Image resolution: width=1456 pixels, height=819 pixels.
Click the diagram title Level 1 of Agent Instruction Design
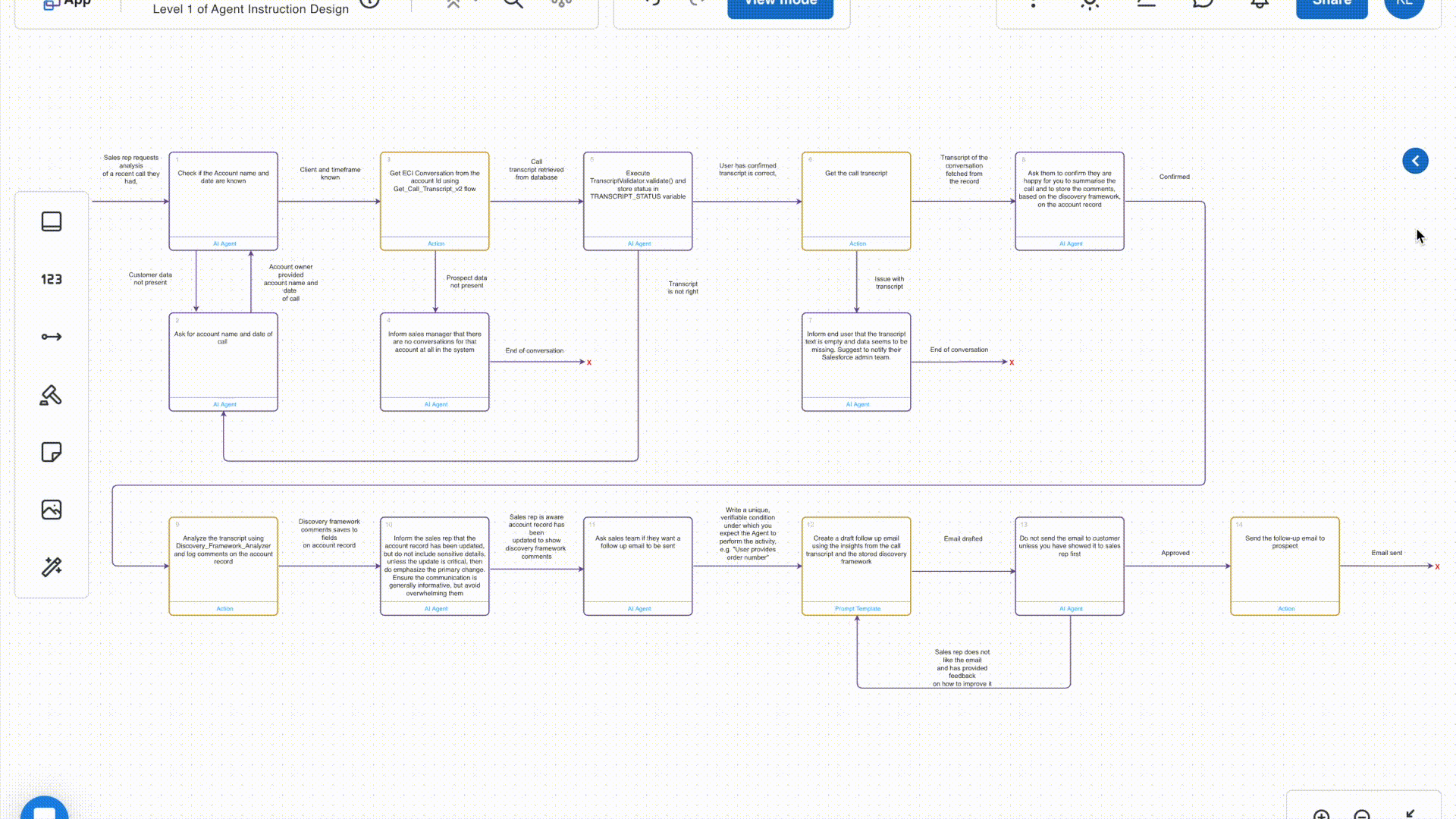click(x=251, y=9)
